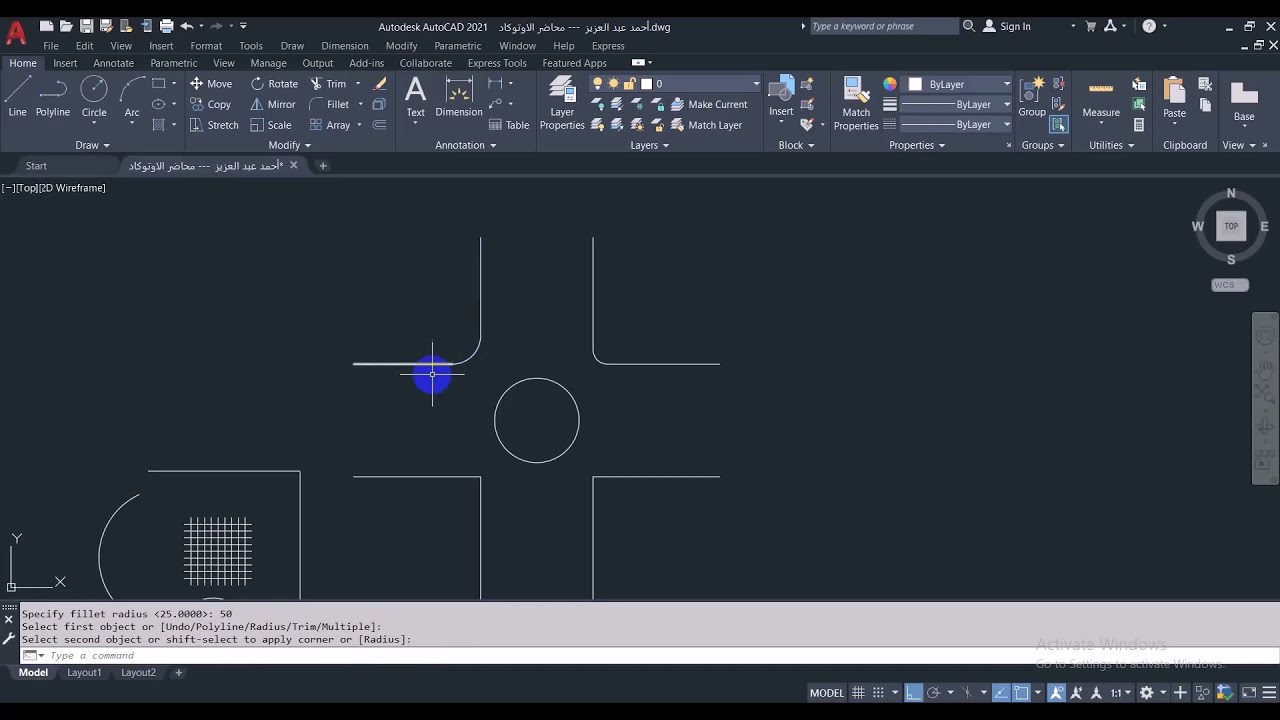The image size is (1280, 720).
Task: Insert a Table
Action: click(x=509, y=125)
